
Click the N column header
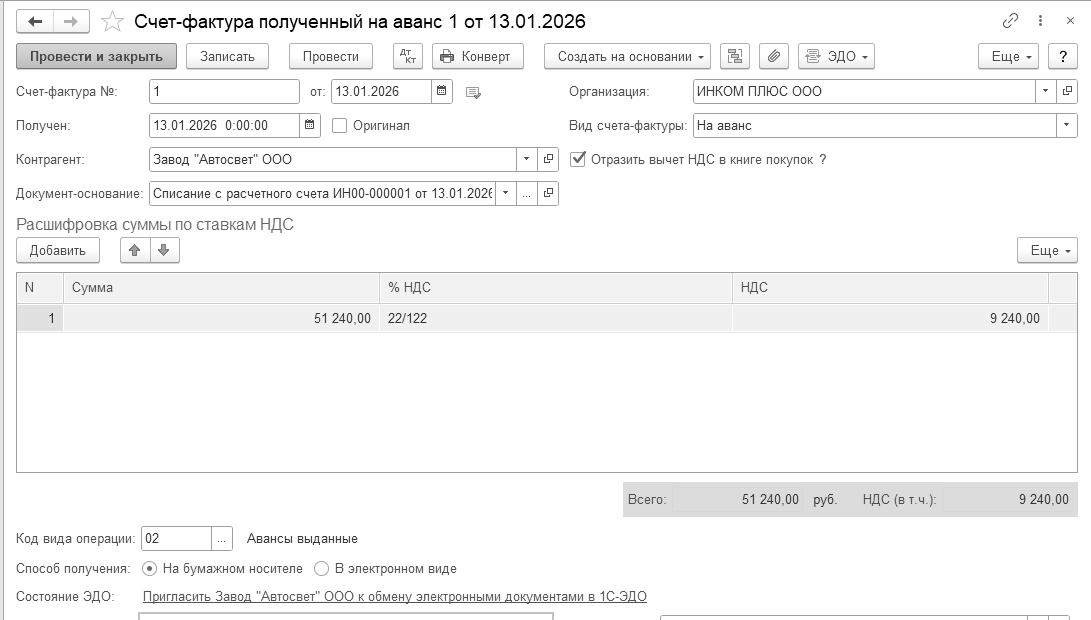[40, 287]
